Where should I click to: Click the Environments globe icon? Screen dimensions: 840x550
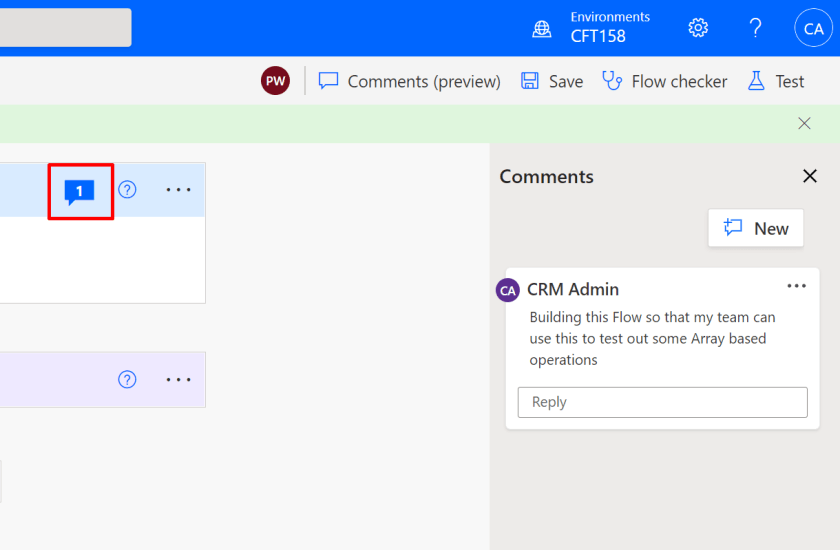click(x=542, y=29)
